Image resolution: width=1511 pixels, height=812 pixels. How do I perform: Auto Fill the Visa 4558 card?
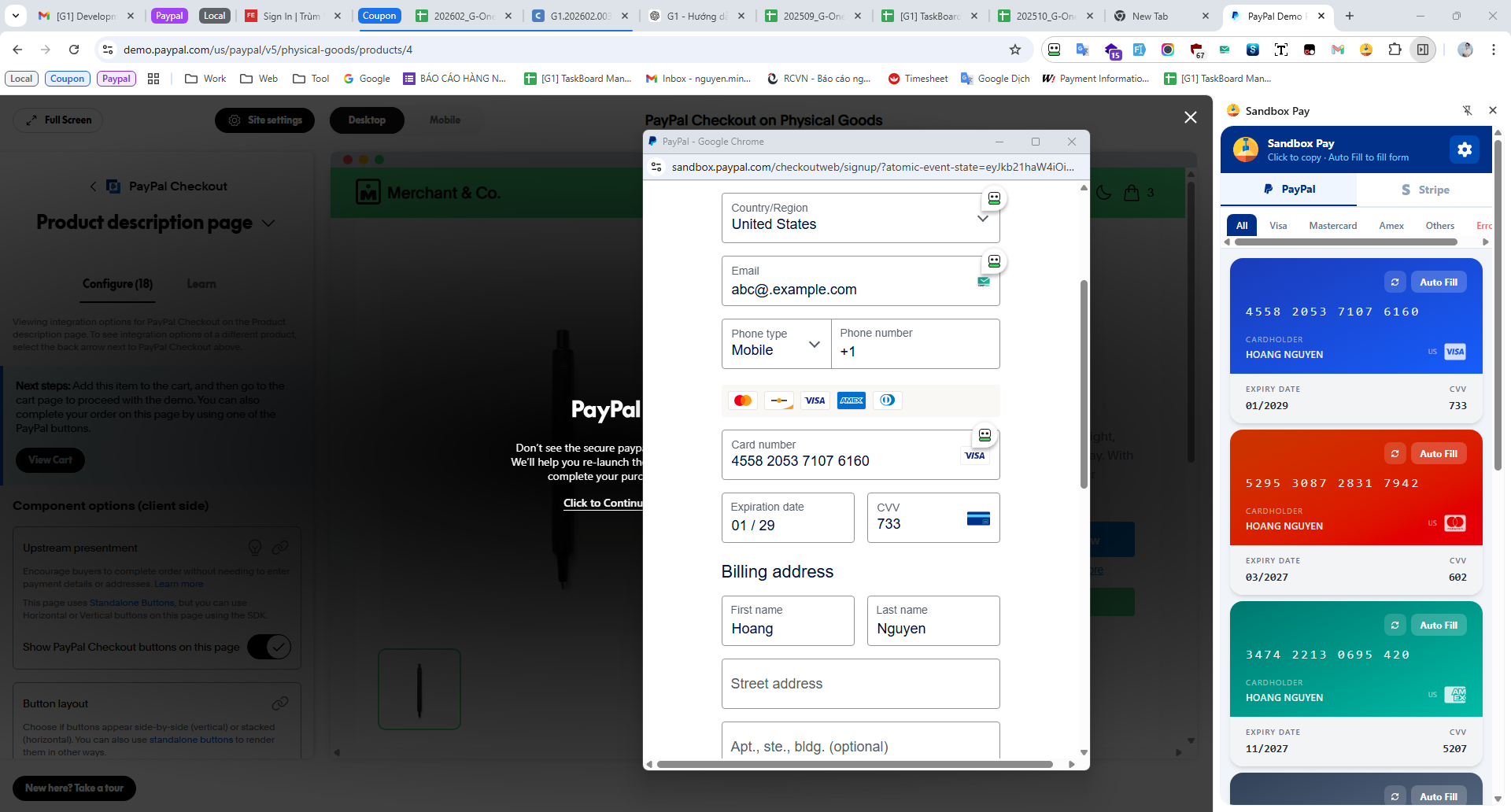1439,282
